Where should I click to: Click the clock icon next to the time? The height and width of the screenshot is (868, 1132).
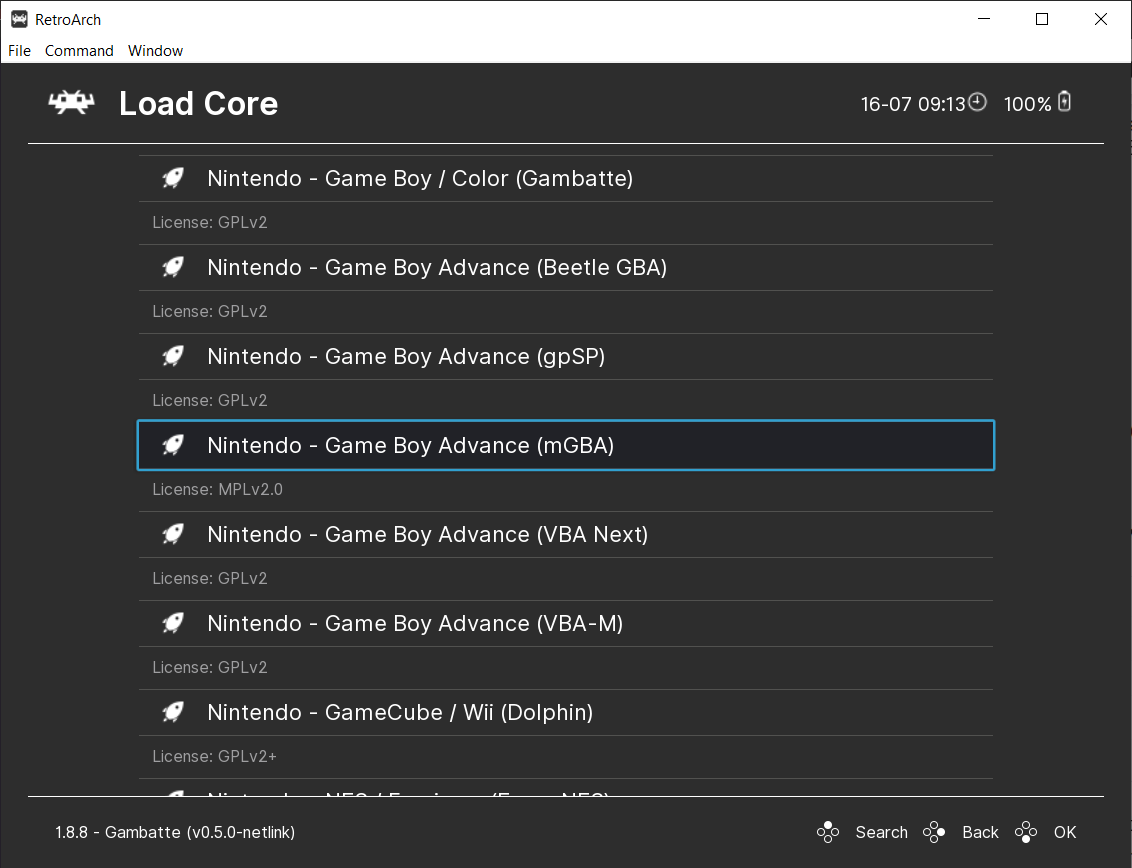point(978,102)
